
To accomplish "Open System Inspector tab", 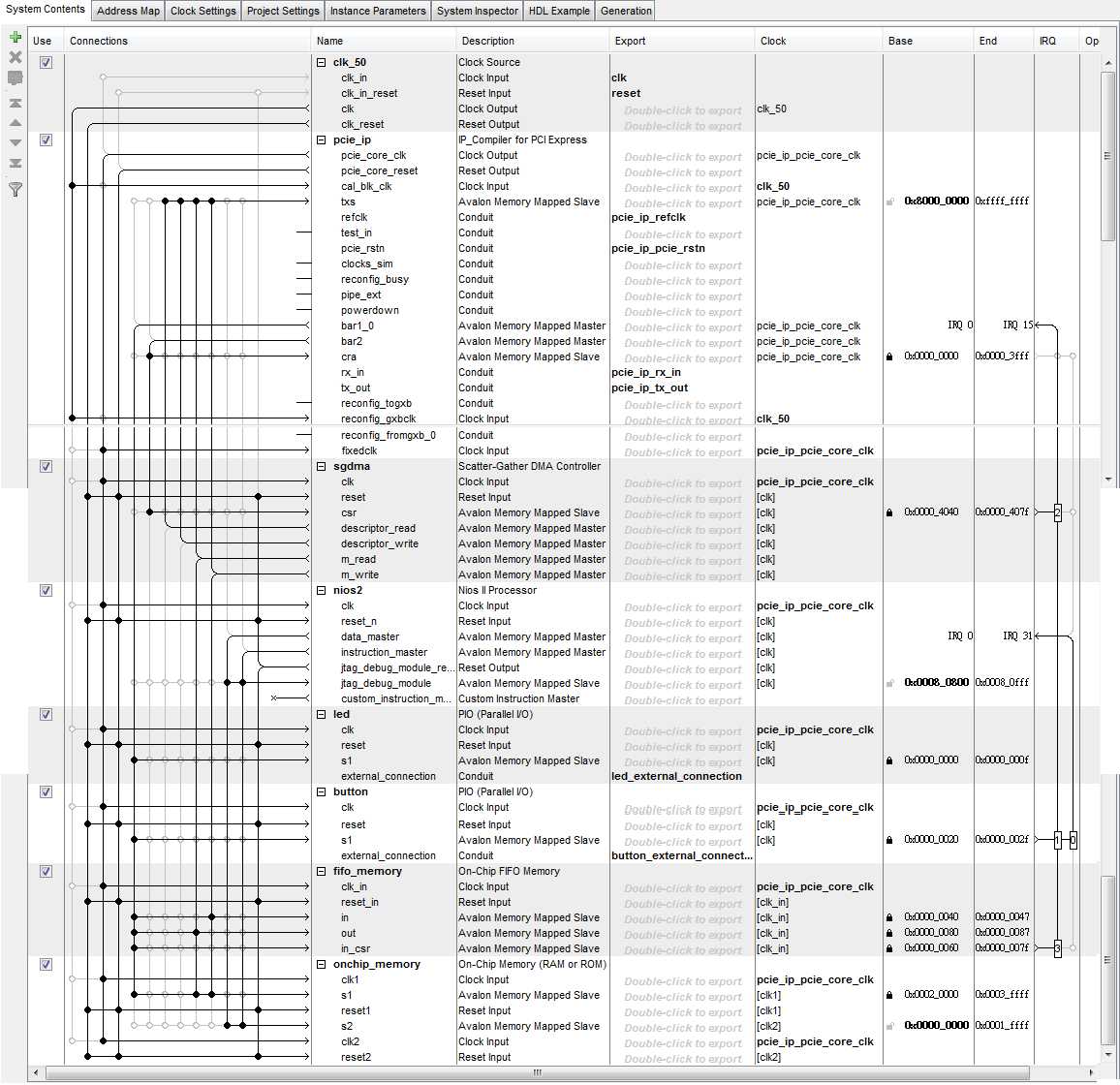I will point(478,11).
